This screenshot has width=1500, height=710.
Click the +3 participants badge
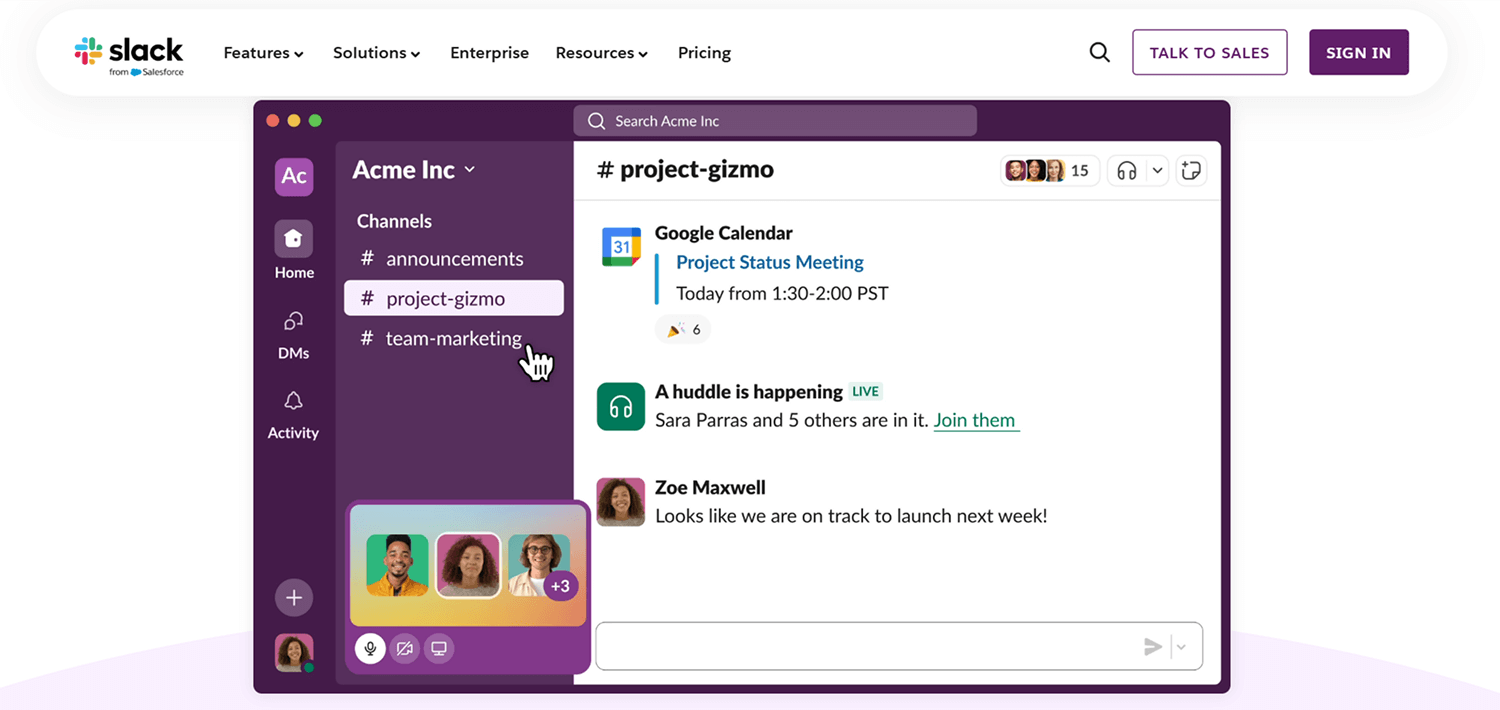(x=560, y=586)
